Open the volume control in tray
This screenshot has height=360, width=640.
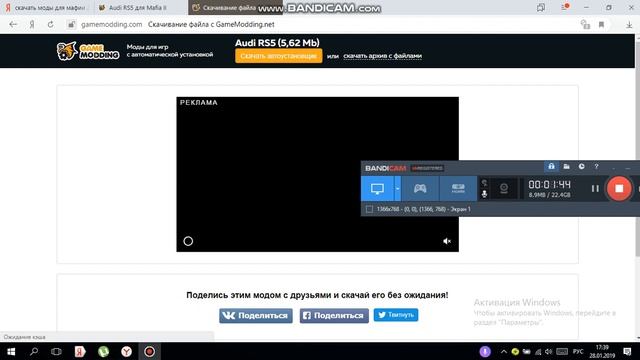tap(549, 351)
